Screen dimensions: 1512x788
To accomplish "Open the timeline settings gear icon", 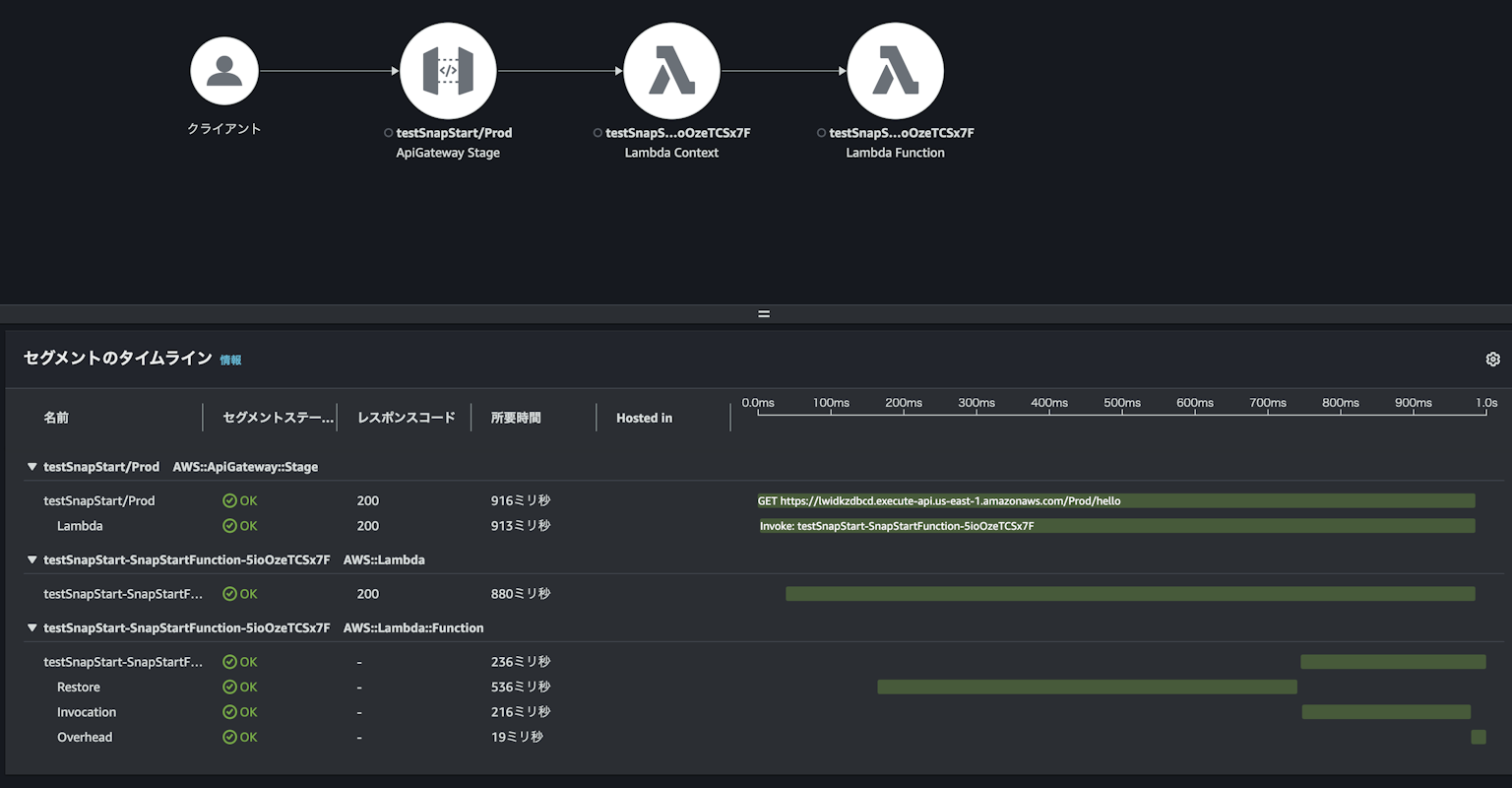I will click(x=1492, y=359).
